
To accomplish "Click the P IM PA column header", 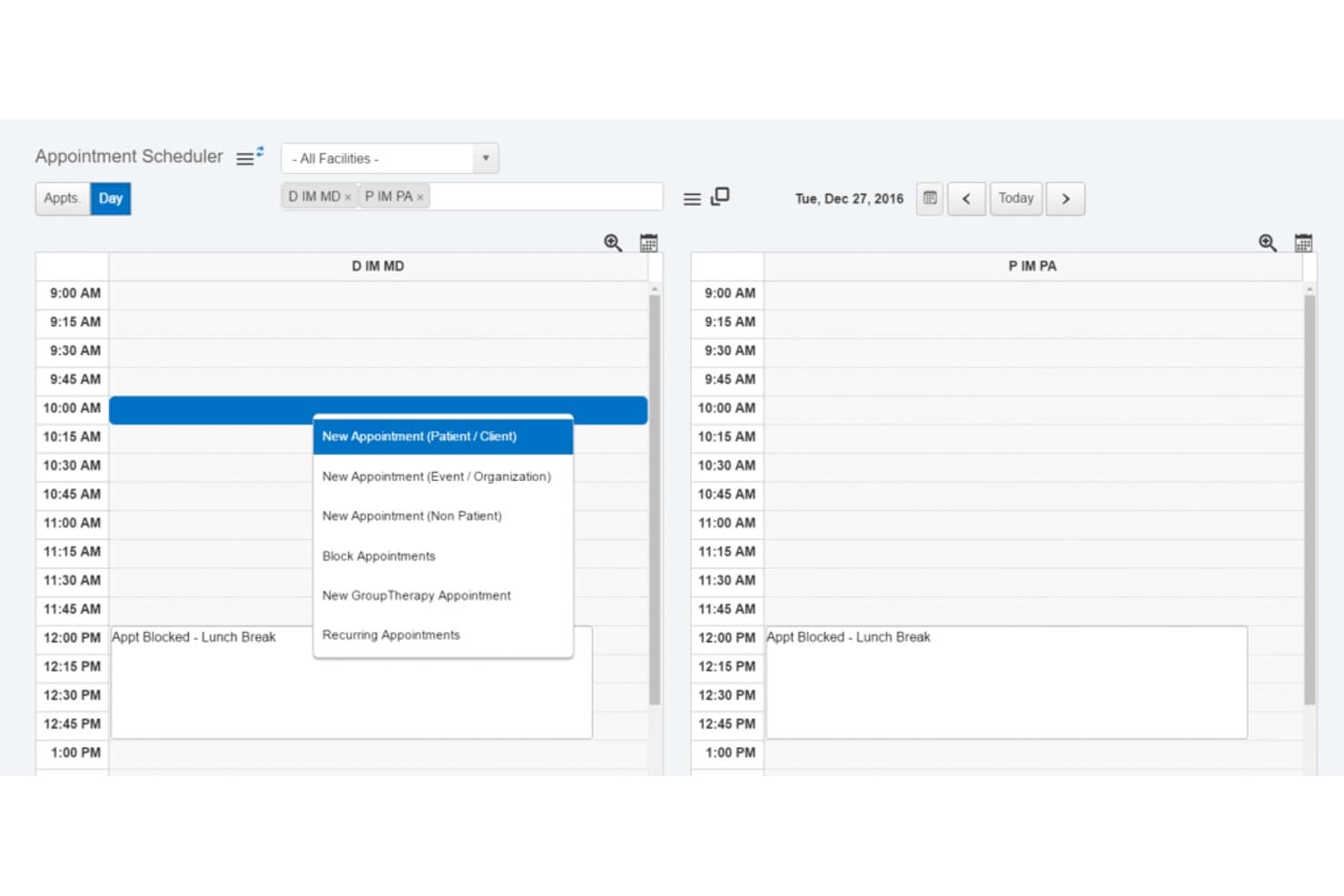I will coord(1033,266).
